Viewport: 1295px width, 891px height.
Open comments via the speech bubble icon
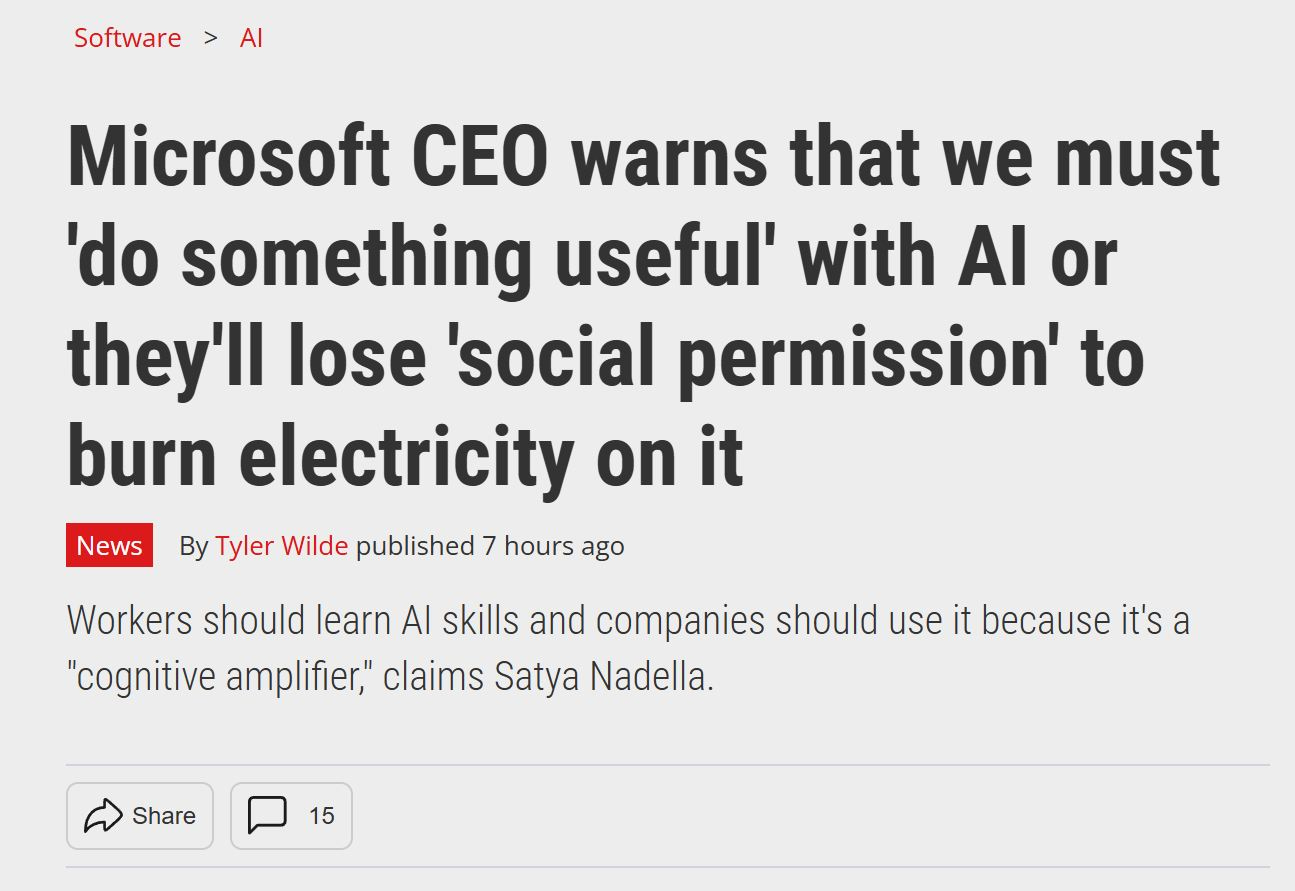tap(267, 816)
